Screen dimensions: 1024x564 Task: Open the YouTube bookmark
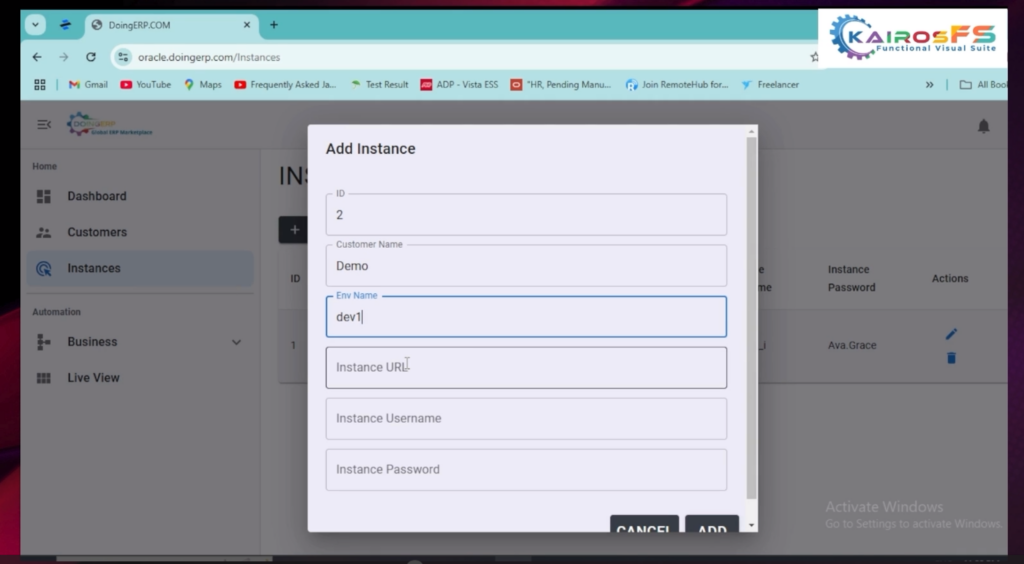coord(146,85)
